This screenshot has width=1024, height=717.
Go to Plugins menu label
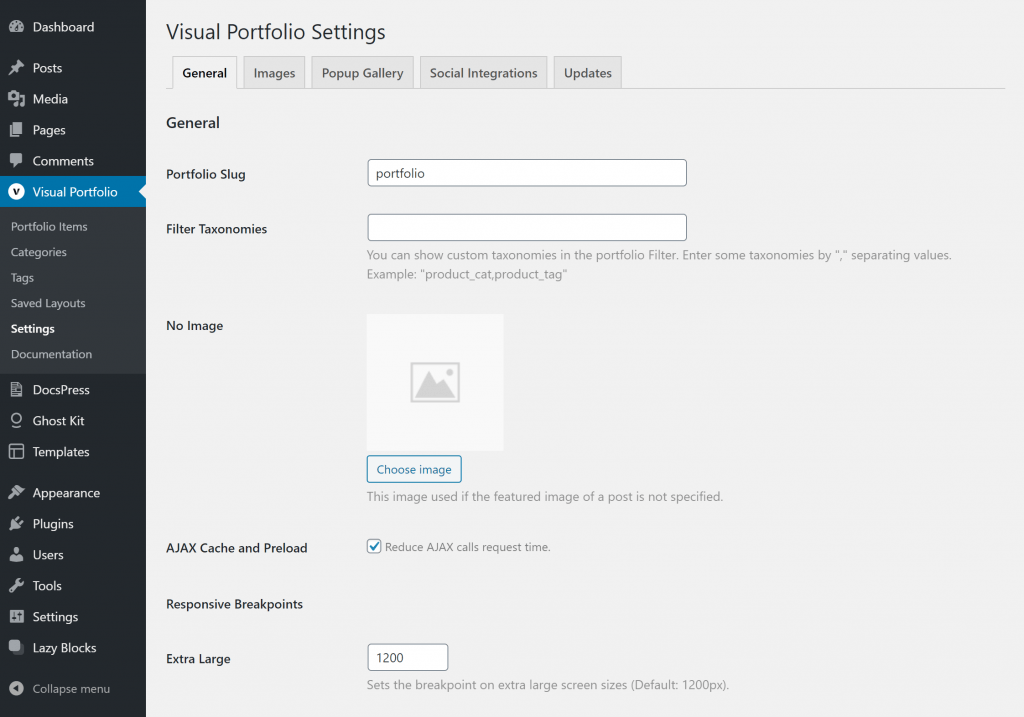coord(53,524)
